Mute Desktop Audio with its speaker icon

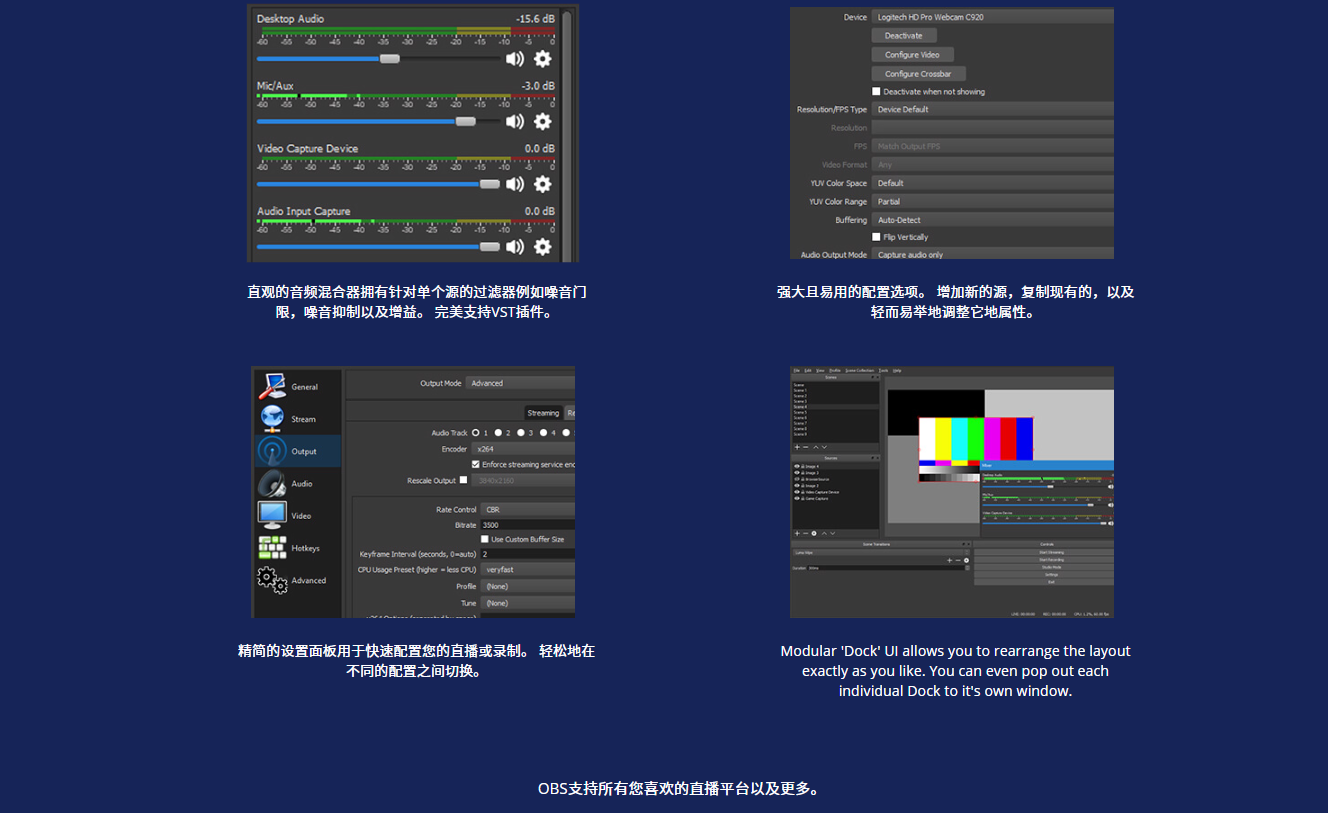[x=515, y=59]
